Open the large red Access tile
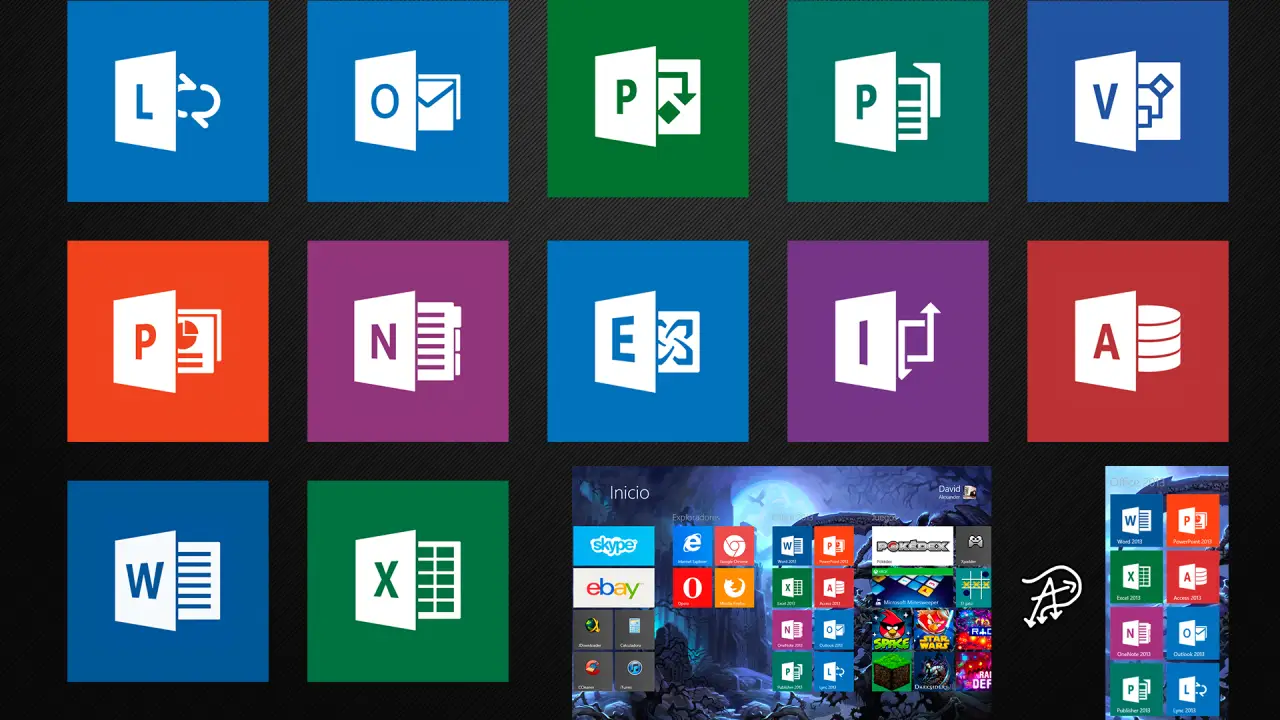Screen dimensions: 1280x720 point(1127,341)
